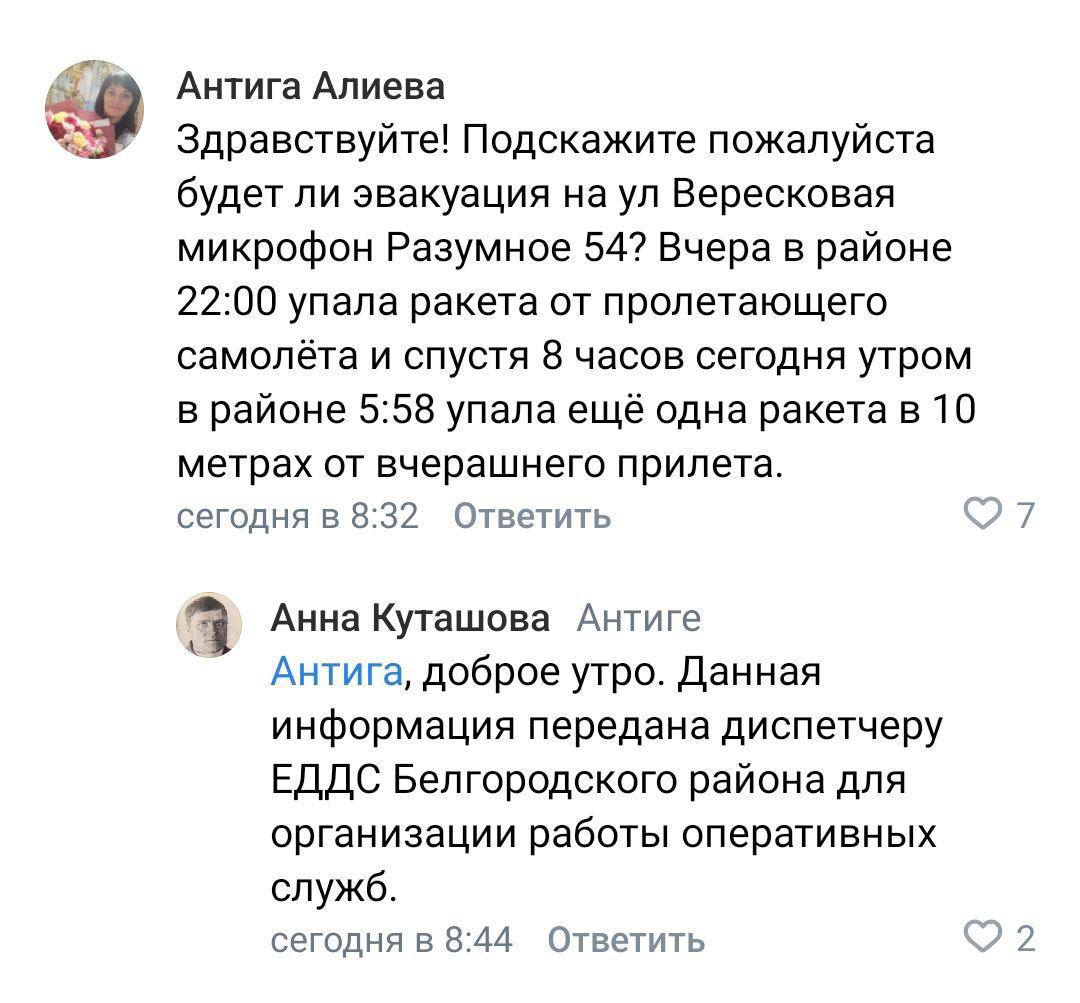
Task: Click the like count 7
Action: (1025, 516)
